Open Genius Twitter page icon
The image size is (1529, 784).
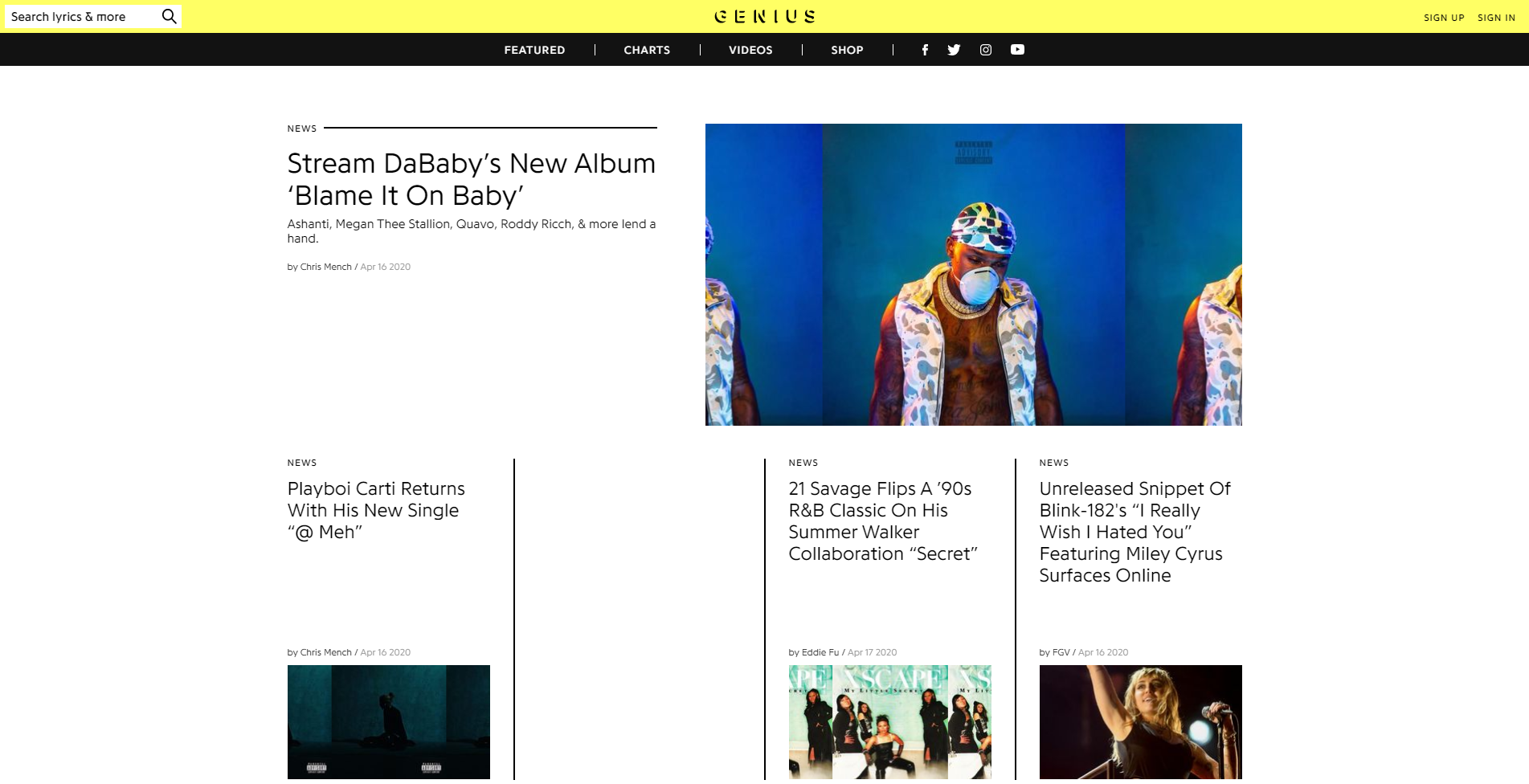(954, 50)
